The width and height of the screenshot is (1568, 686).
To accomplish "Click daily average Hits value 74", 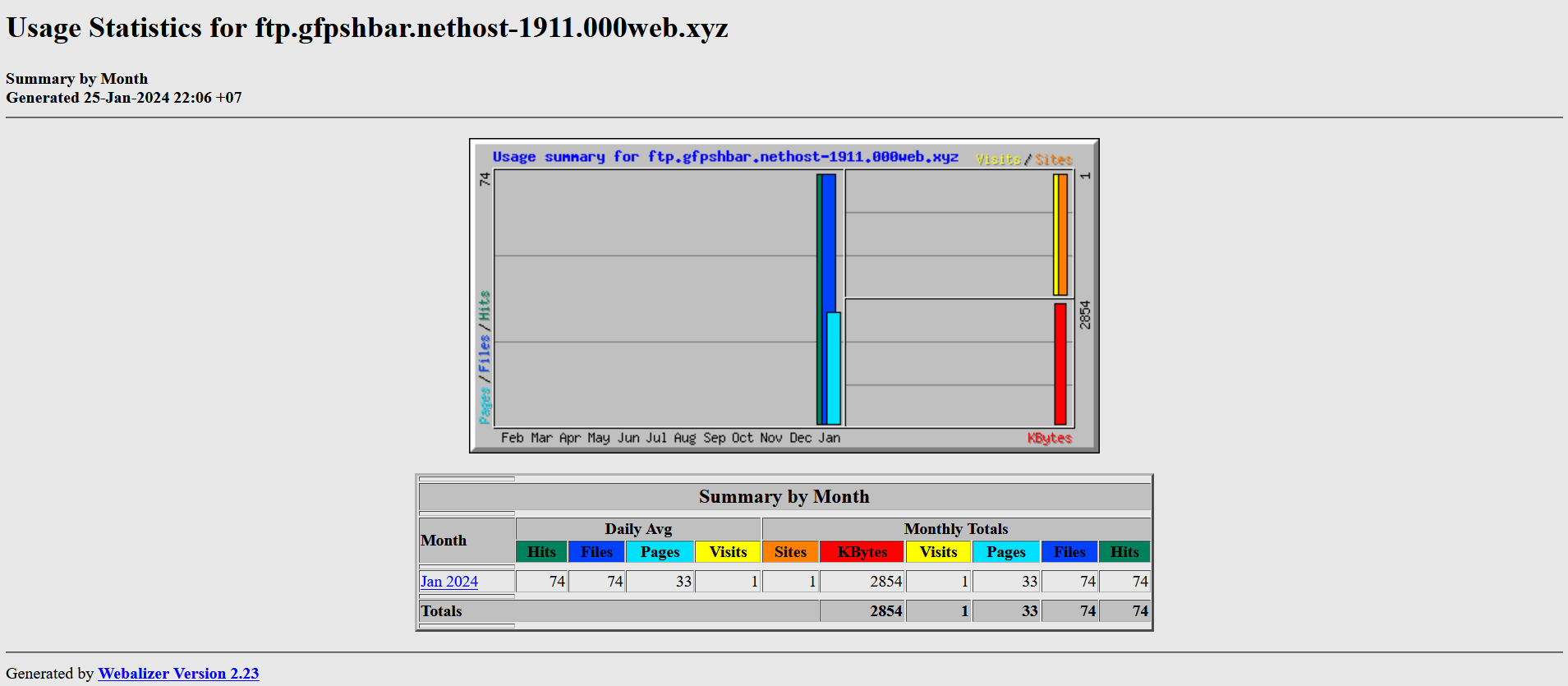I will [x=541, y=582].
